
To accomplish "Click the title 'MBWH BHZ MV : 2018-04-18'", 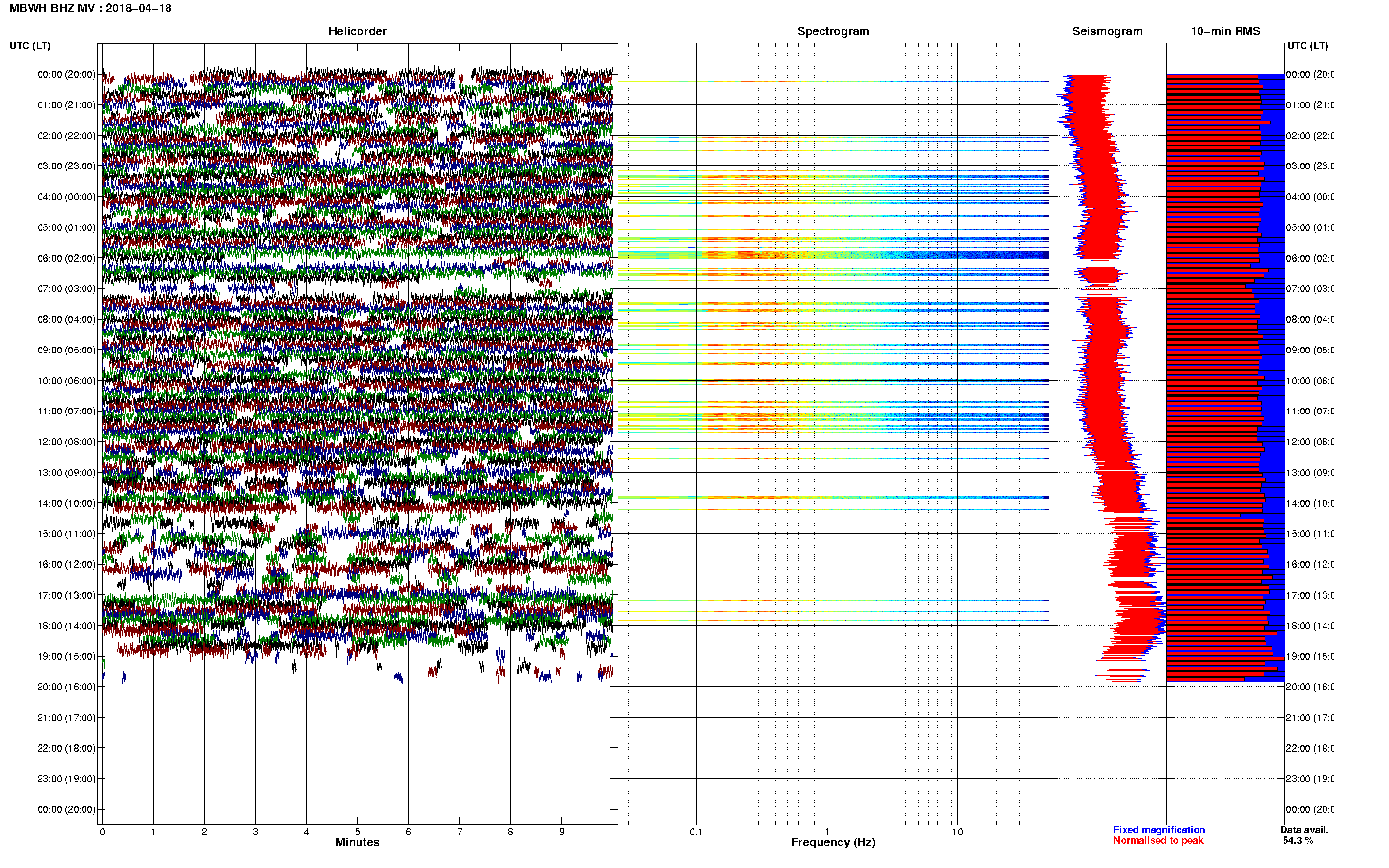I will pyautogui.click(x=90, y=9).
